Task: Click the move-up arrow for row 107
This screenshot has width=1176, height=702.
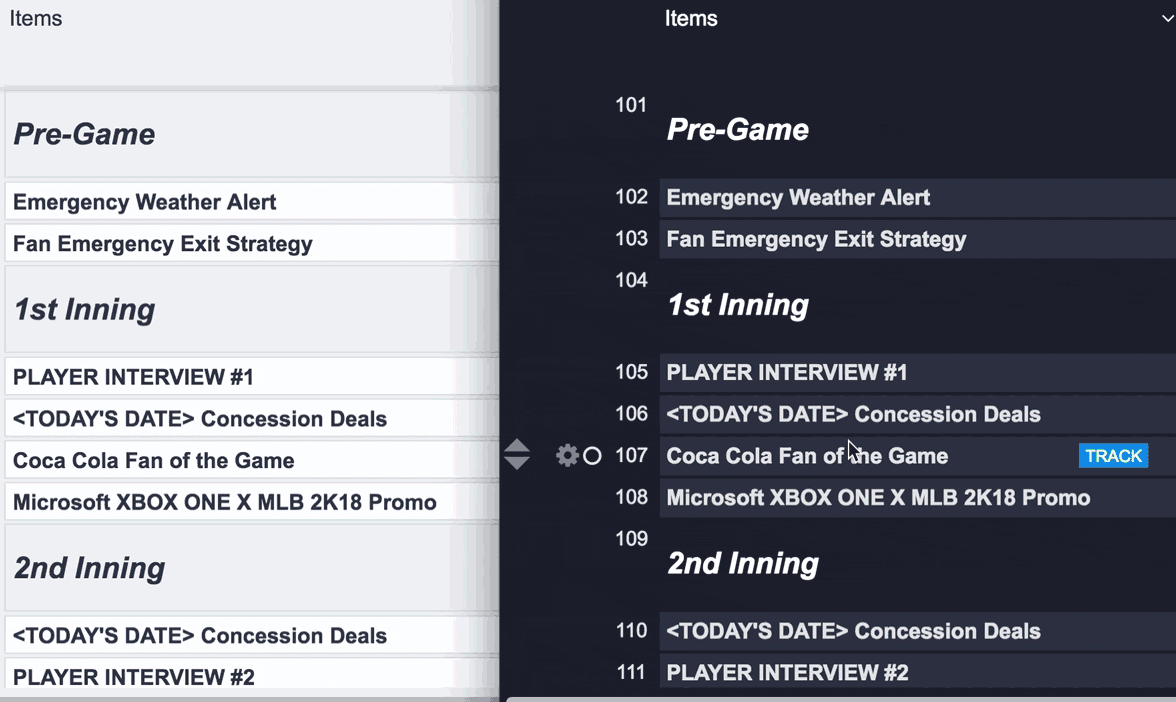Action: [517, 447]
